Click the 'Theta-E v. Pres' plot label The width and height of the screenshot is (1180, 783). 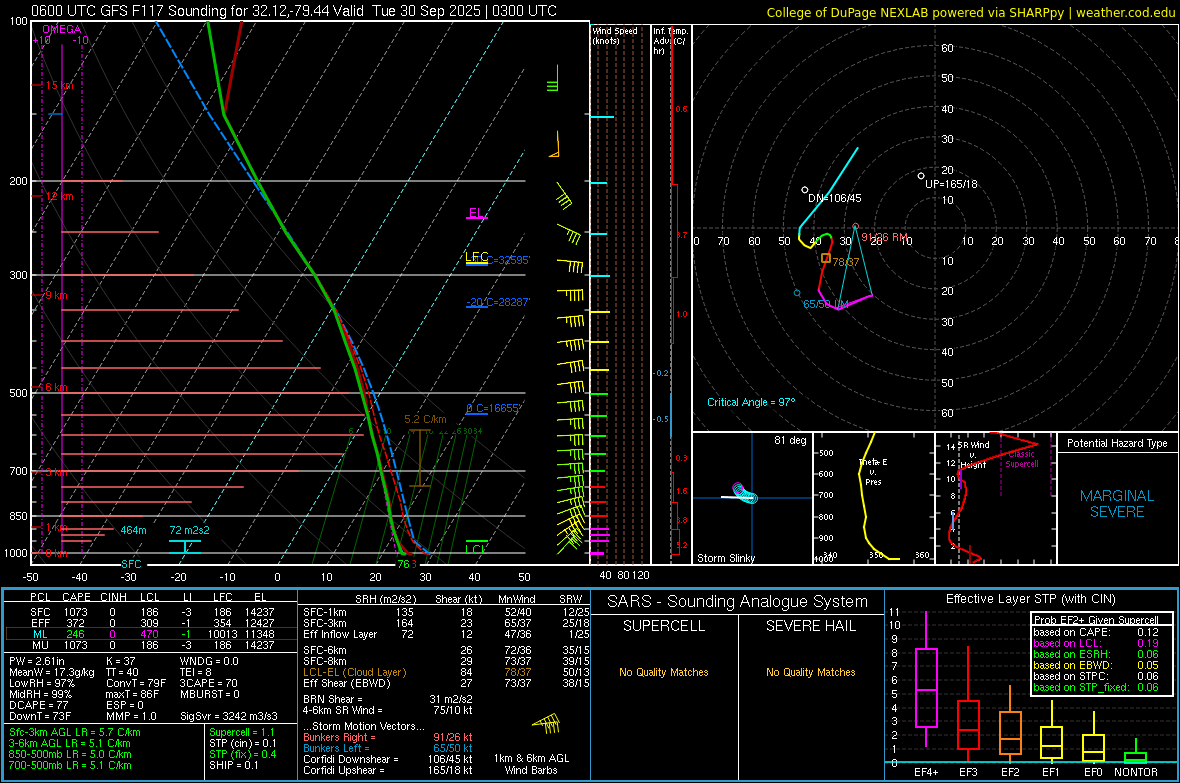873,471
